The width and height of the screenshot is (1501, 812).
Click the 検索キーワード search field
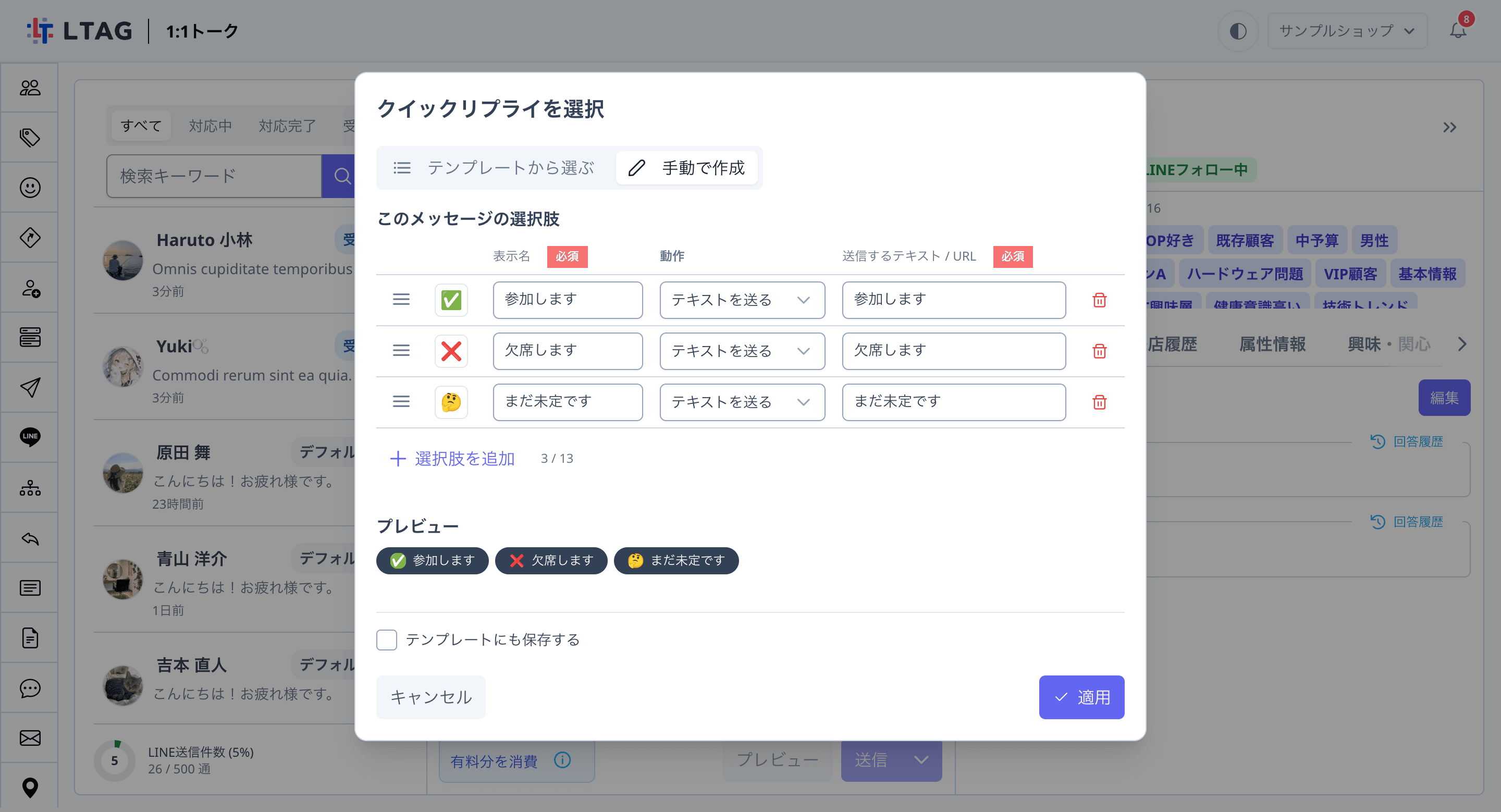tap(214, 176)
